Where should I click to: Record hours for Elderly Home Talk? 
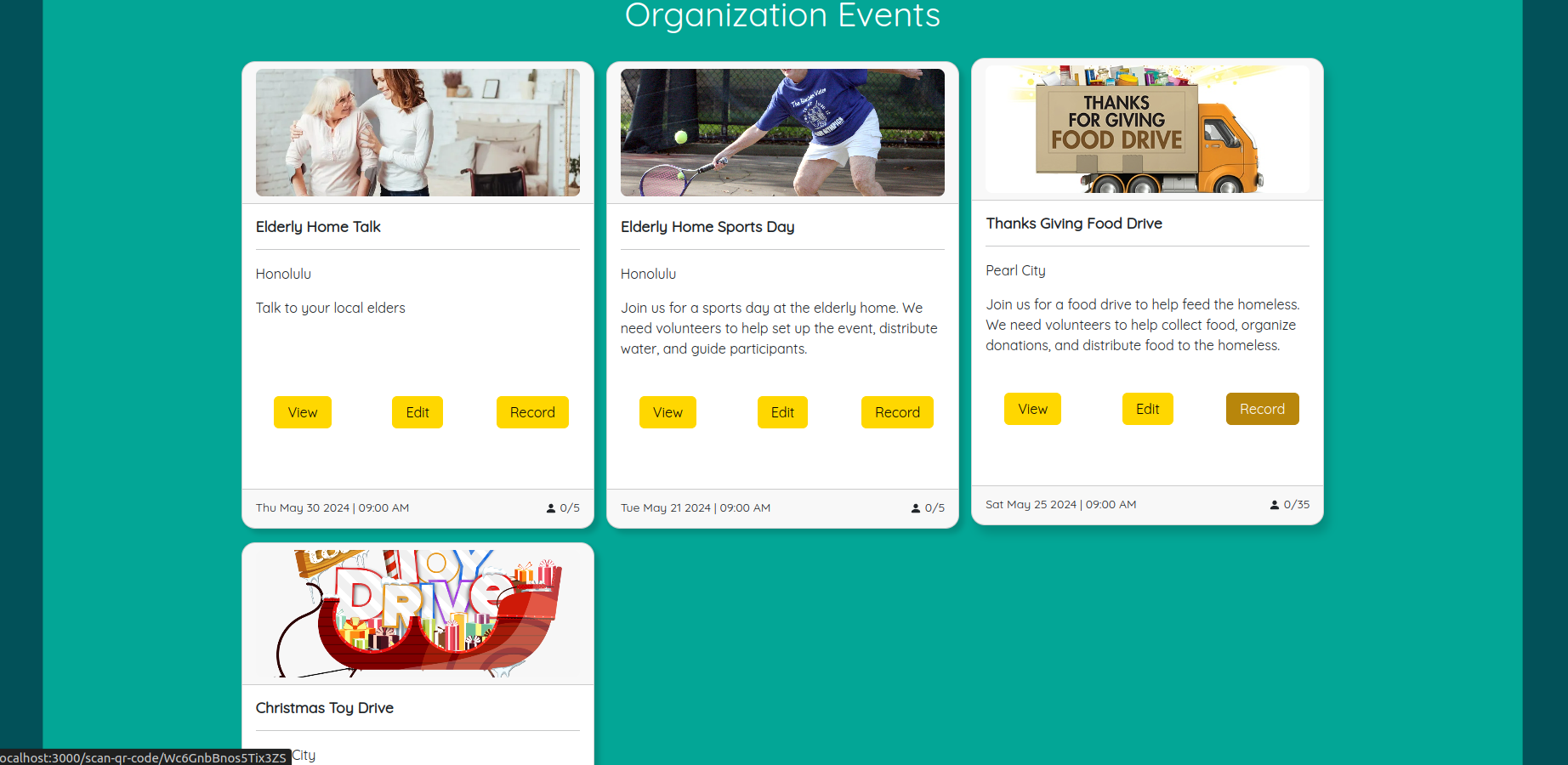coord(532,412)
